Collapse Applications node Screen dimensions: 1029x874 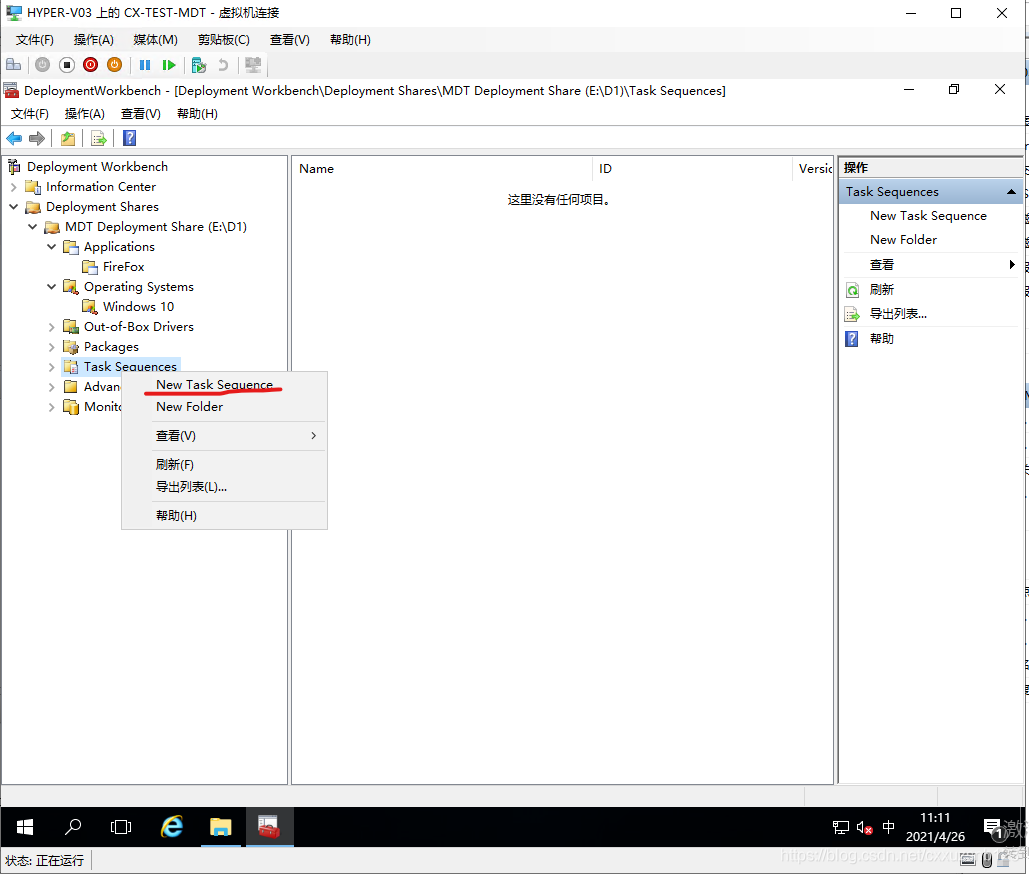pyautogui.click(x=51, y=247)
